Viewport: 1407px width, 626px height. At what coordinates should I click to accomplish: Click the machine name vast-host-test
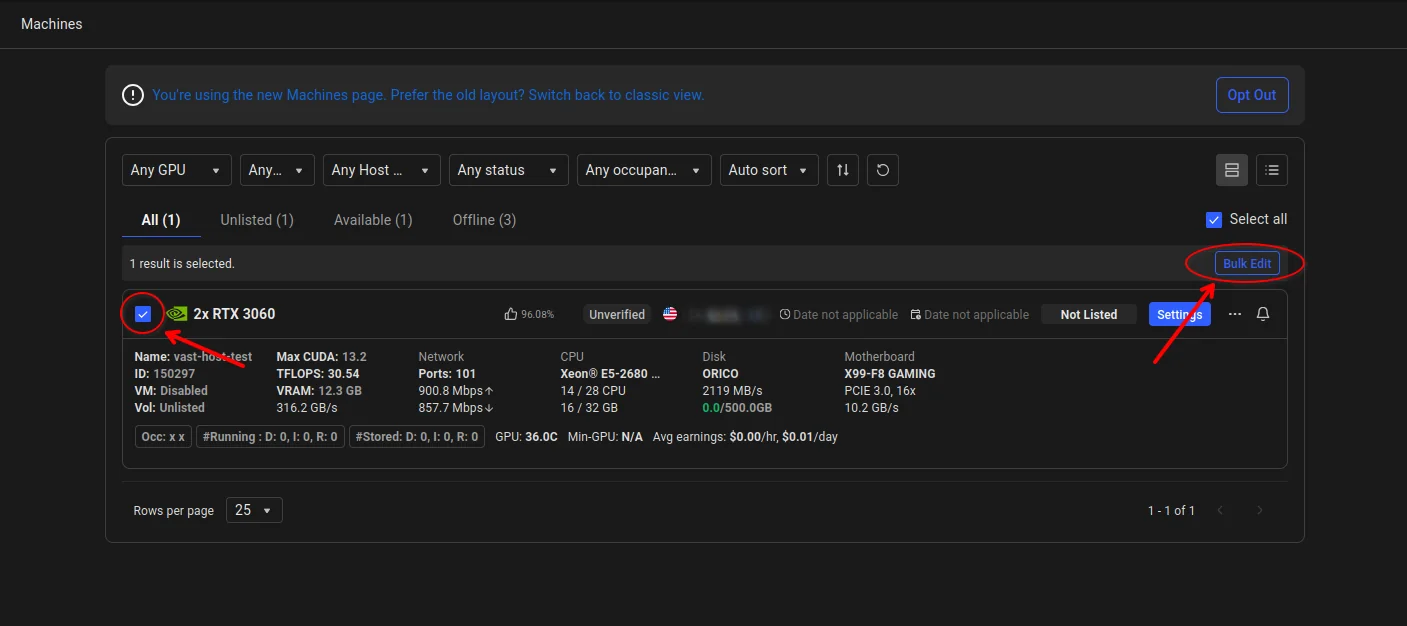(x=193, y=356)
